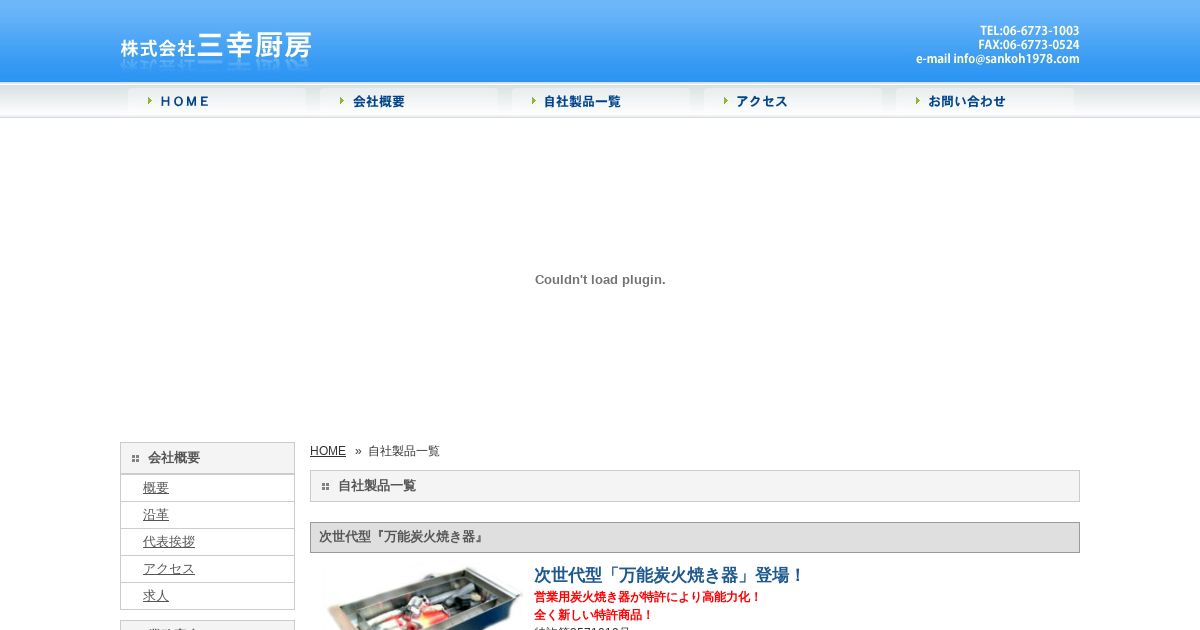Viewport: 1200px width, 630px height.
Task: Open the 自社製品一覧 navigation menu item
Action: (601, 101)
